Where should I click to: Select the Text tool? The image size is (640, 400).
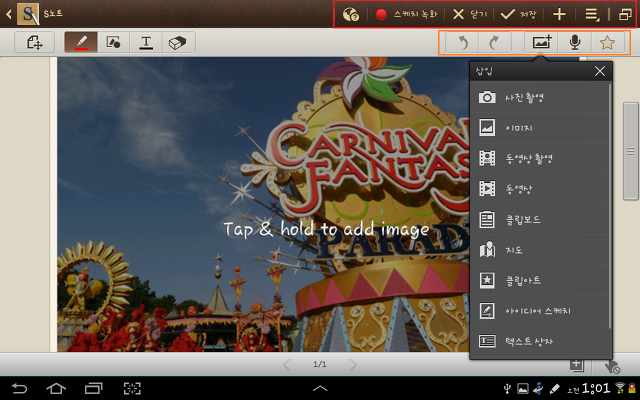point(146,42)
